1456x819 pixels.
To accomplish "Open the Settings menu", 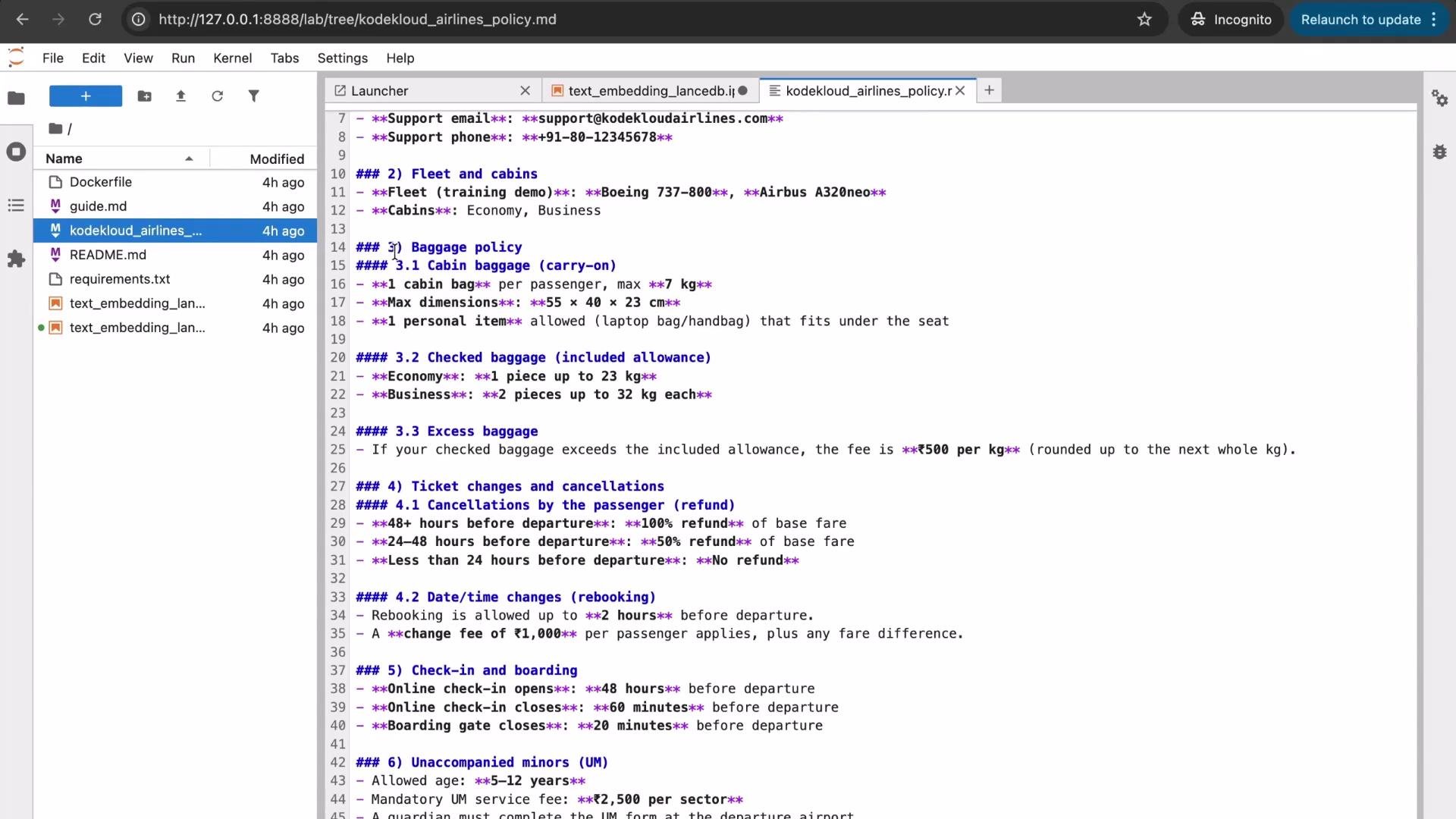I will pyautogui.click(x=342, y=58).
